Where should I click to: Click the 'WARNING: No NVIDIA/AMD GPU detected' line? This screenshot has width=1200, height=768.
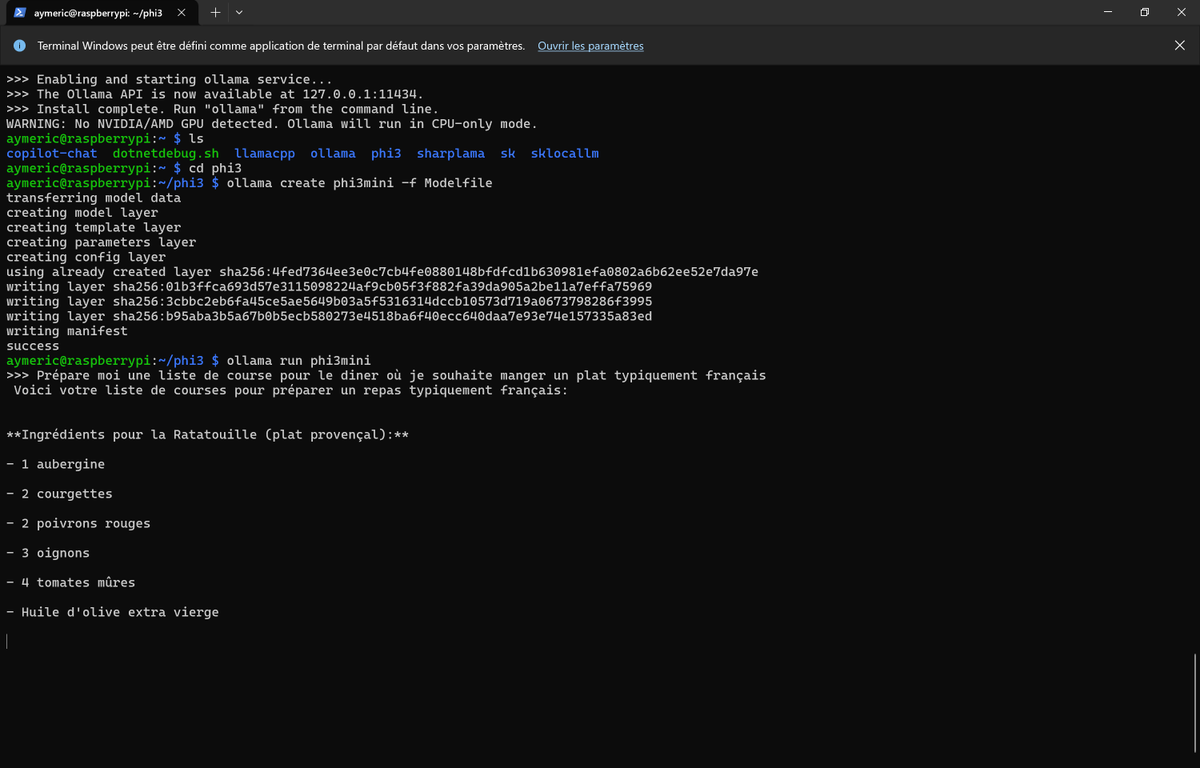[x=272, y=124]
